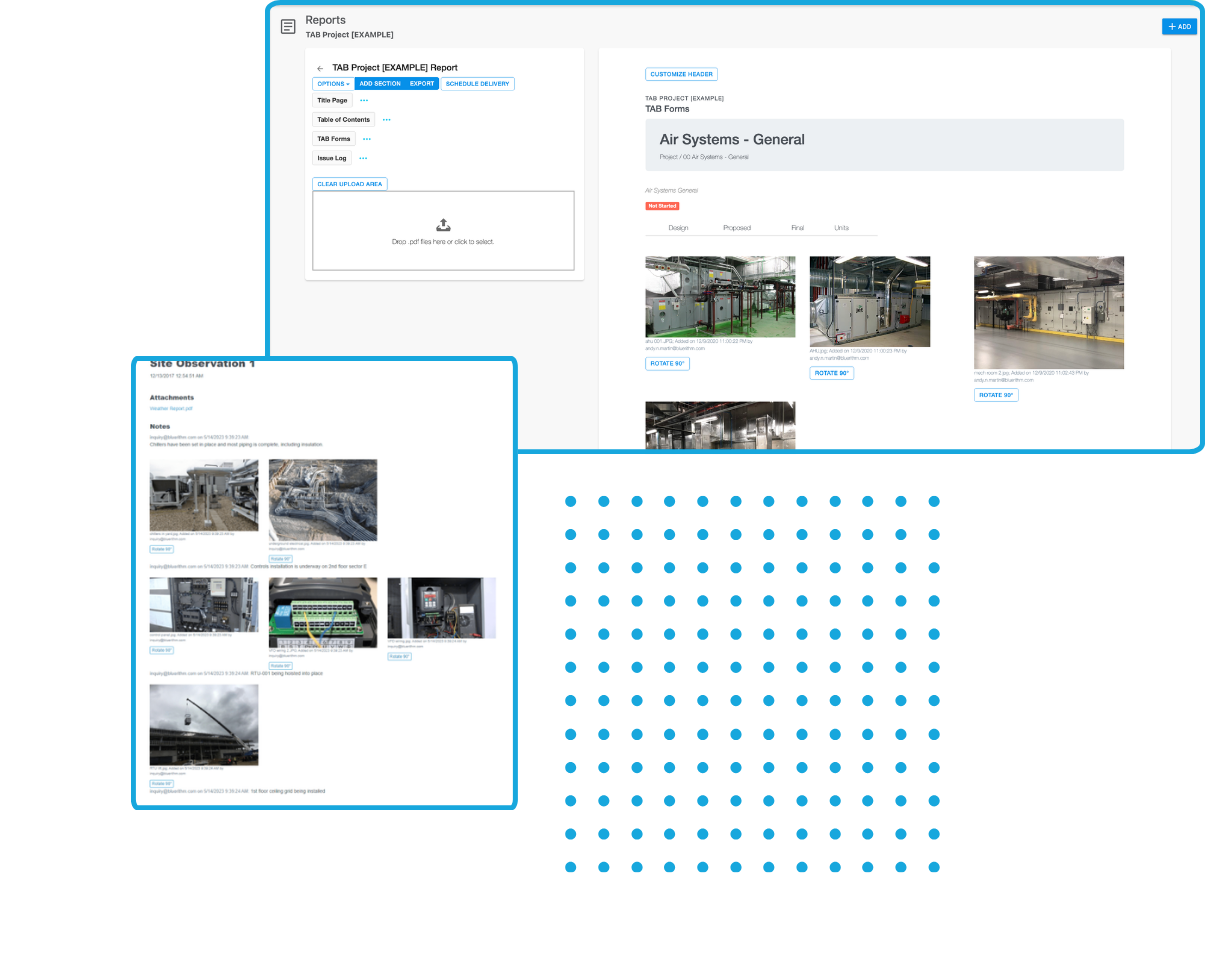Open the mech room 2 photo thumbnail
The image size is (1205, 970).
click(1049, 313)
